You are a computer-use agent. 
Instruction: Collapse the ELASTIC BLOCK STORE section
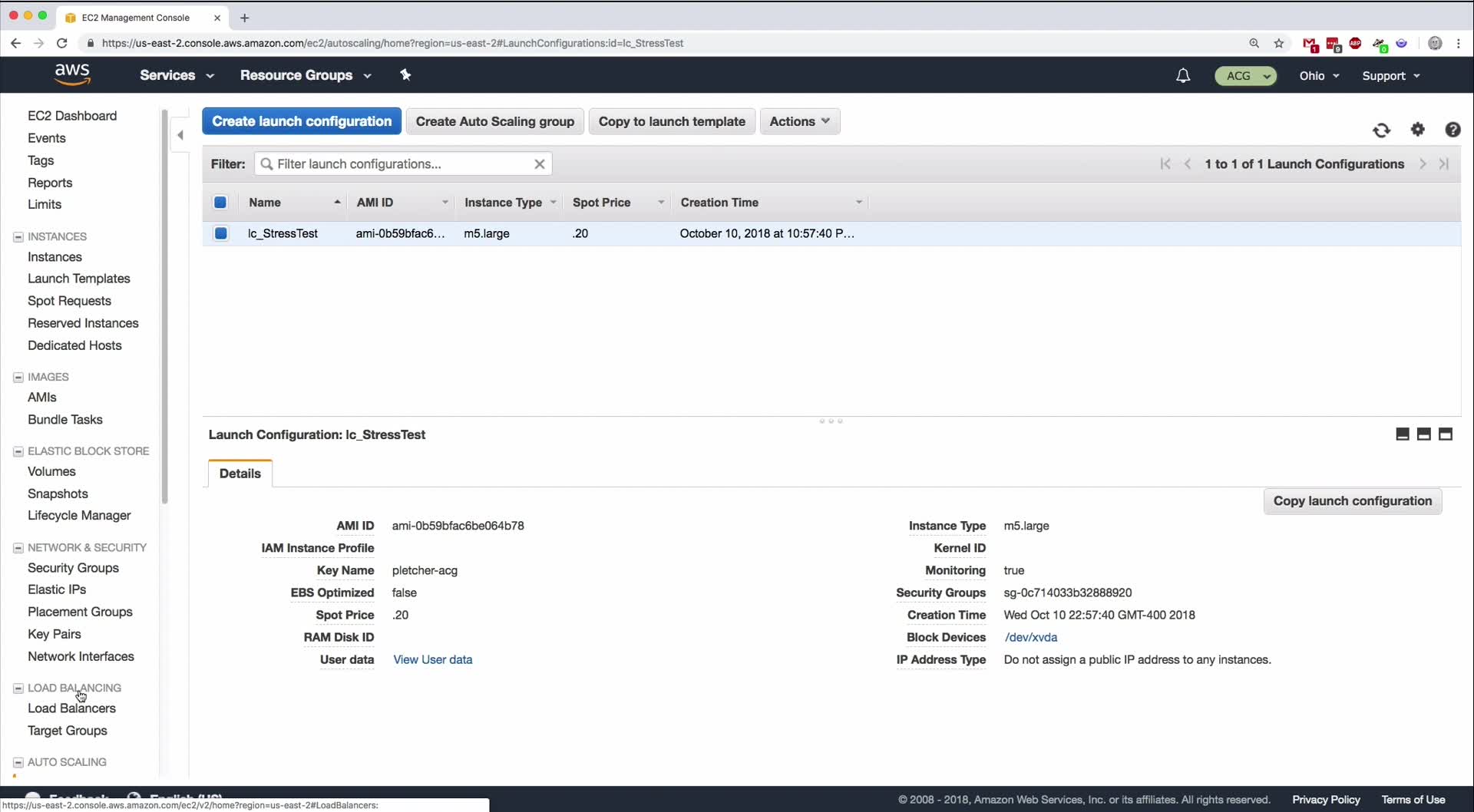[18, 452]
